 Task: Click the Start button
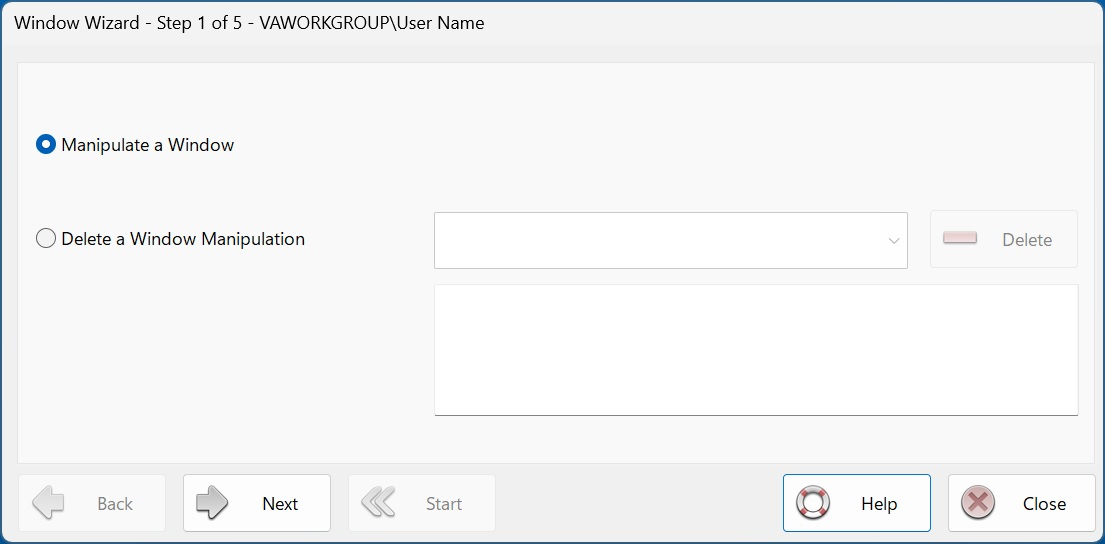[x=421, y=503]
